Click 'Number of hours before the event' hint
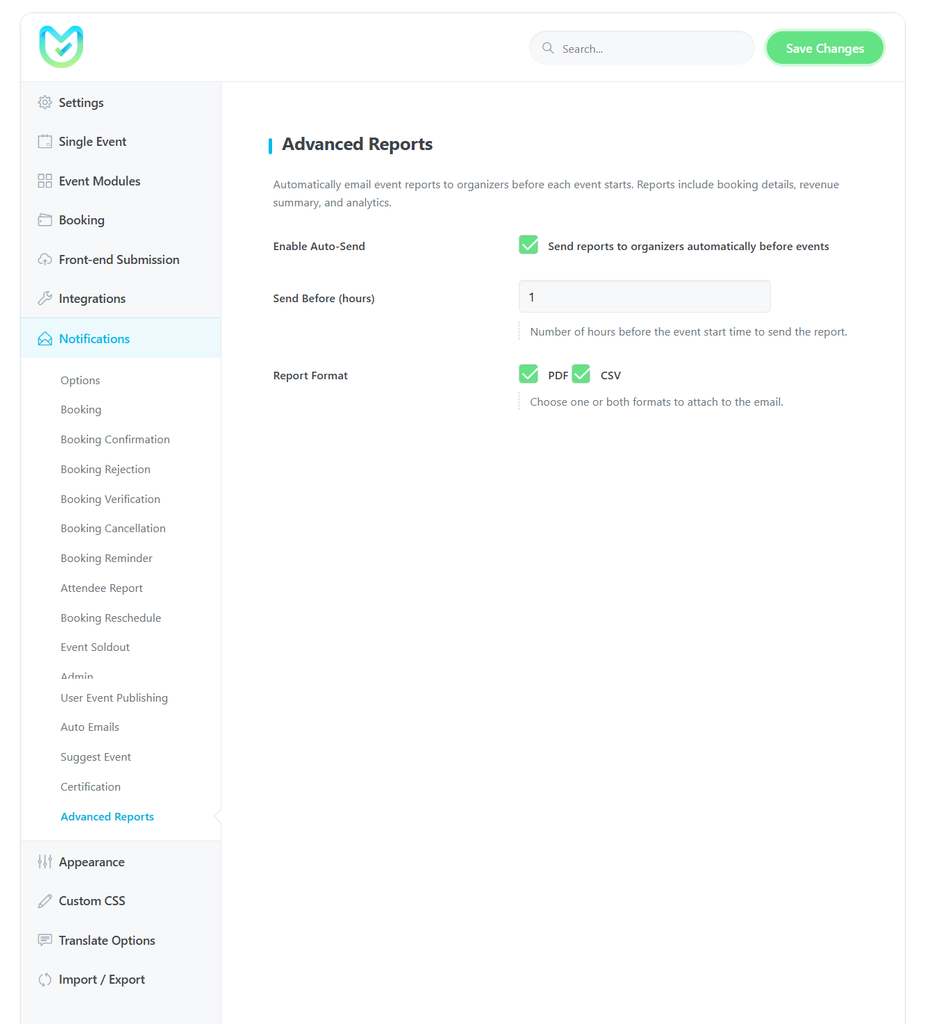This screenshot has width=927, height=1024. [x=688, y=332]
